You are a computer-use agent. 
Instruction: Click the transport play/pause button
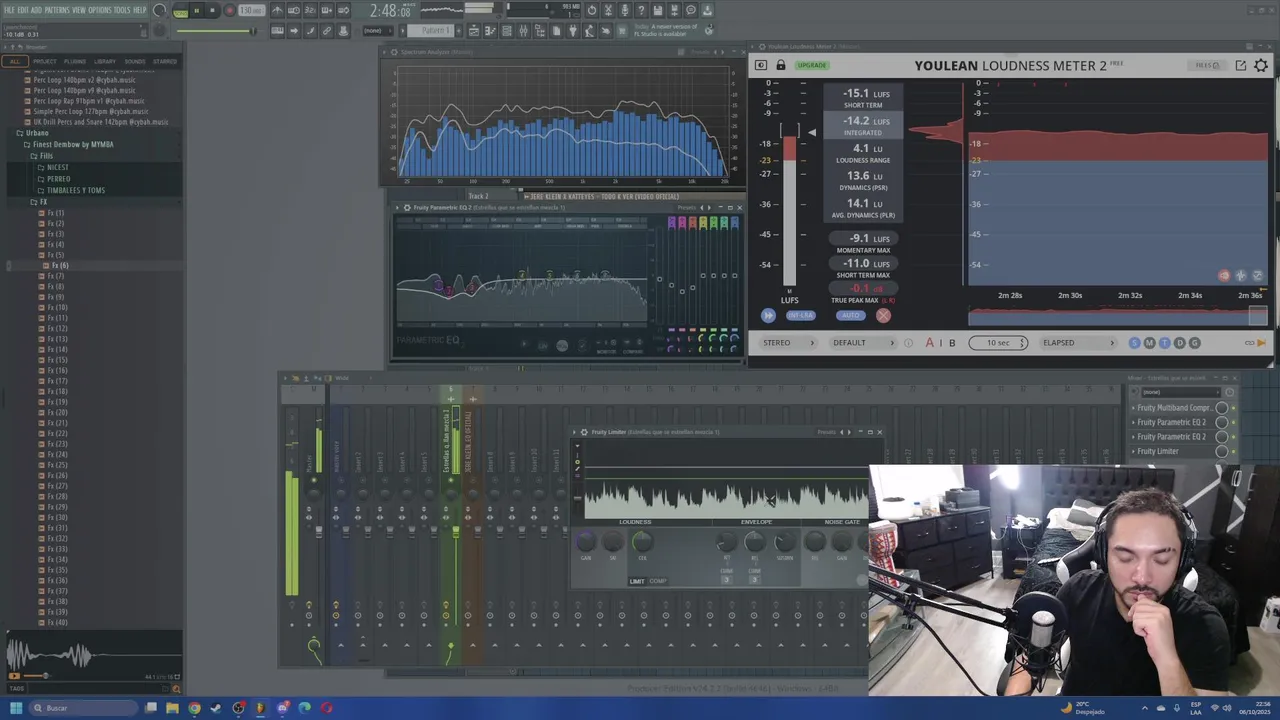pos(196,11)
